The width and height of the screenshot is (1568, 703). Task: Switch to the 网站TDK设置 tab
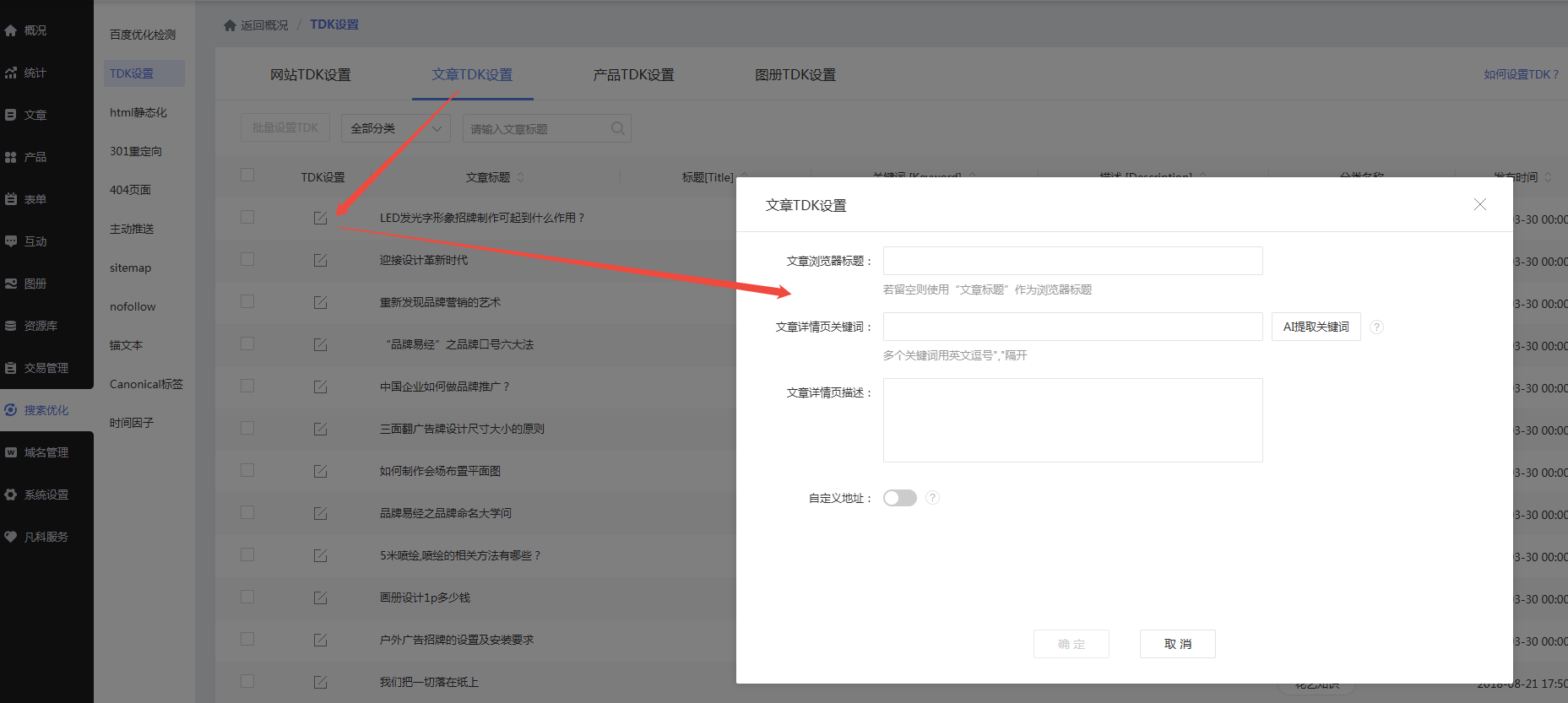[x=310, y=75]
